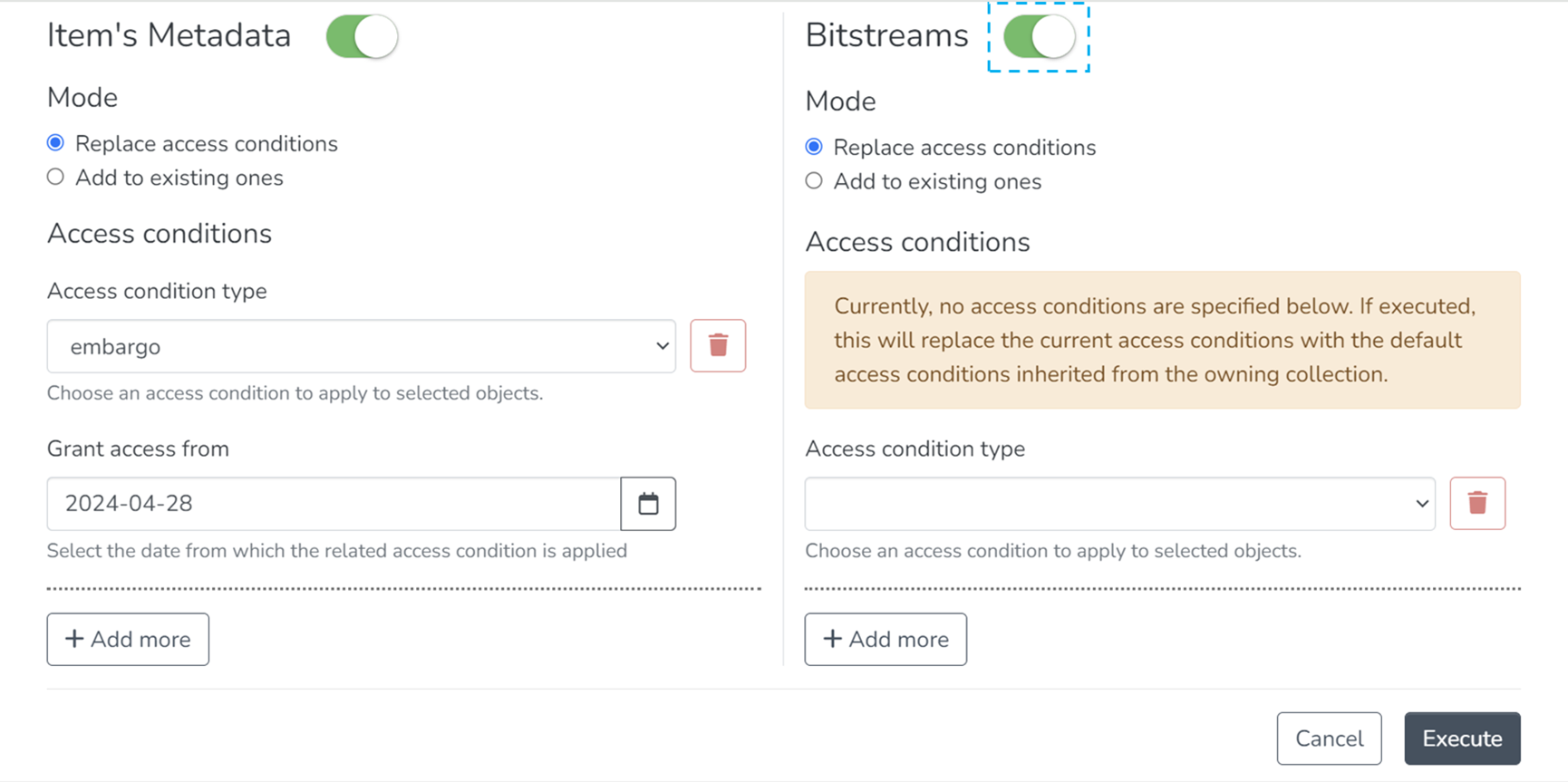
Task: Open the embargo access condition type dropdown
Action: click(361, 346)
